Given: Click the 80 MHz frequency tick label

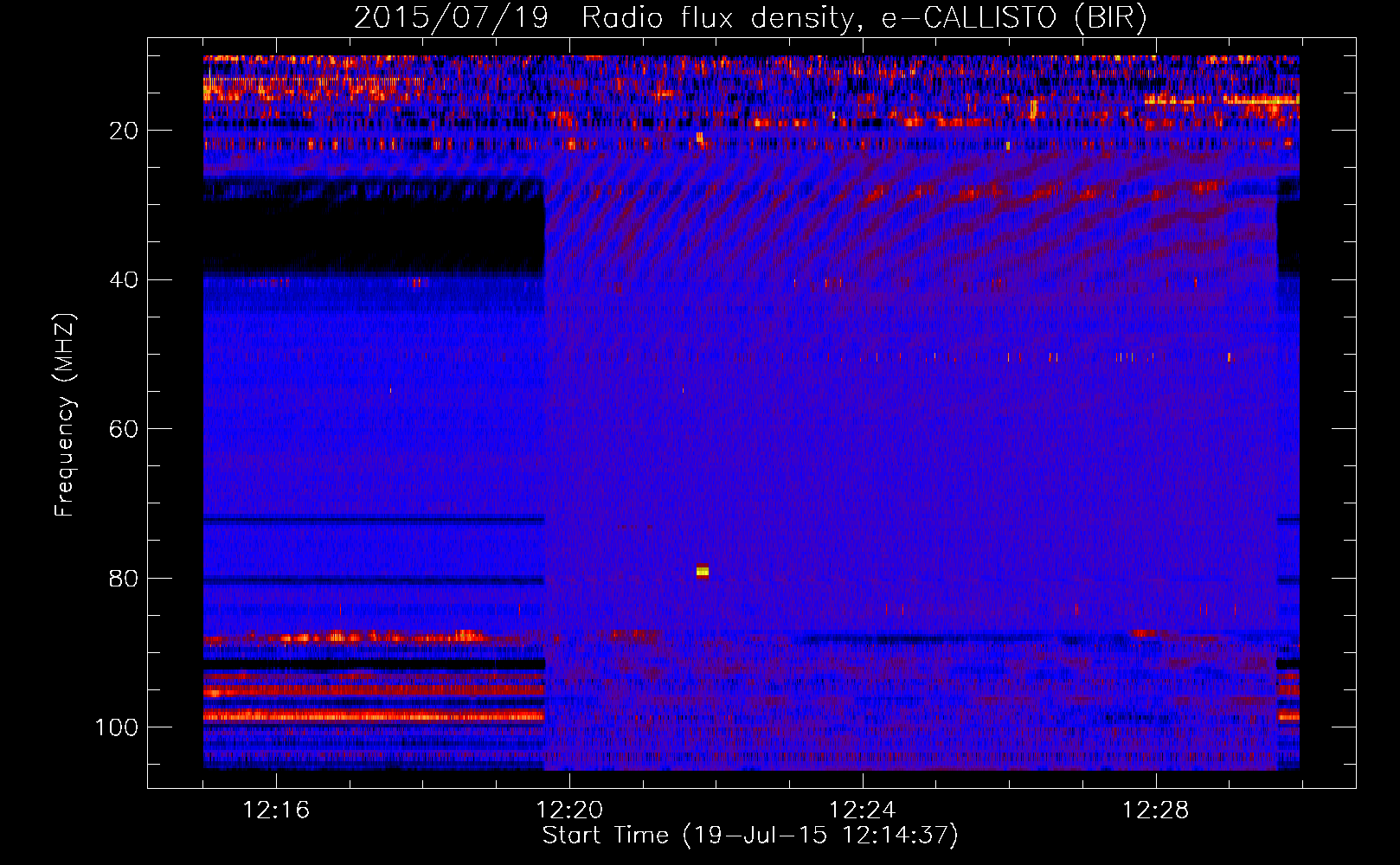Looking at the screenshot, I should tap(125, 579).
